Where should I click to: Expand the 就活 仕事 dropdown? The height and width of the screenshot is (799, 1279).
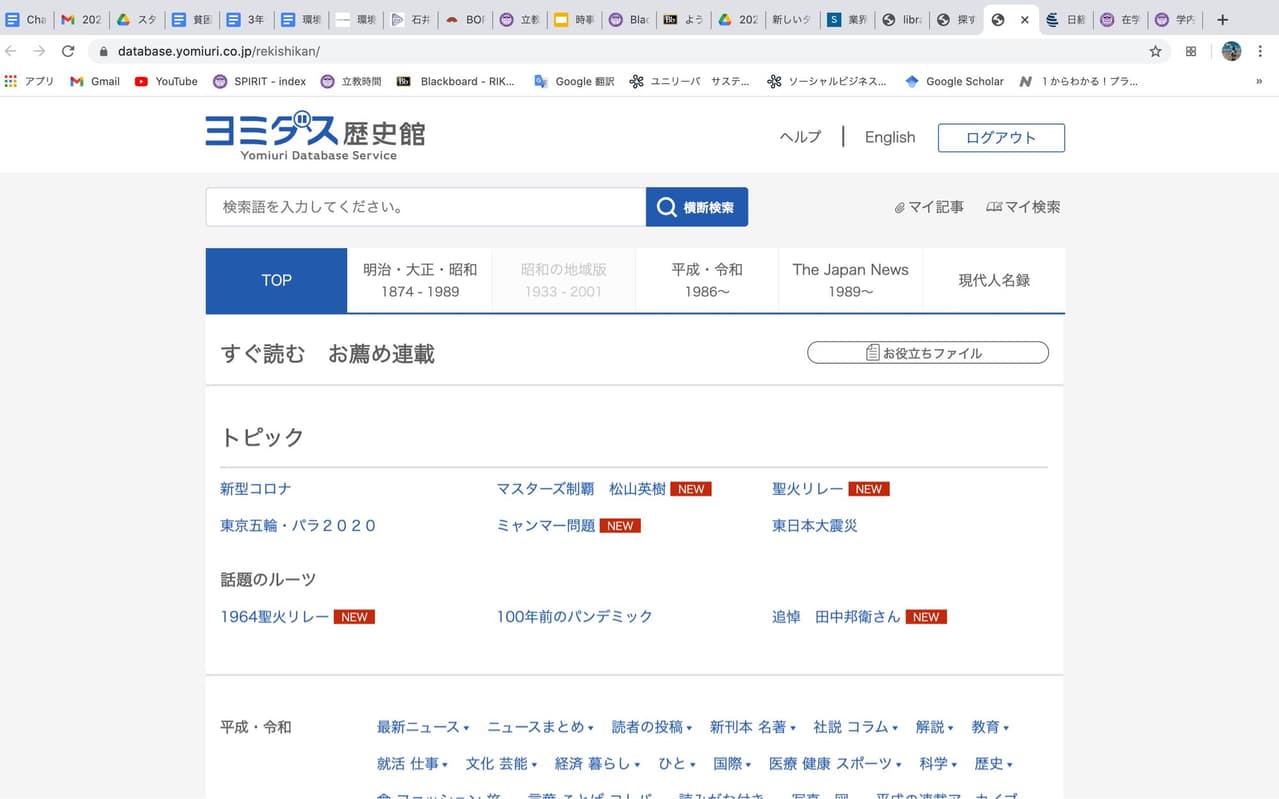[413, 764]
